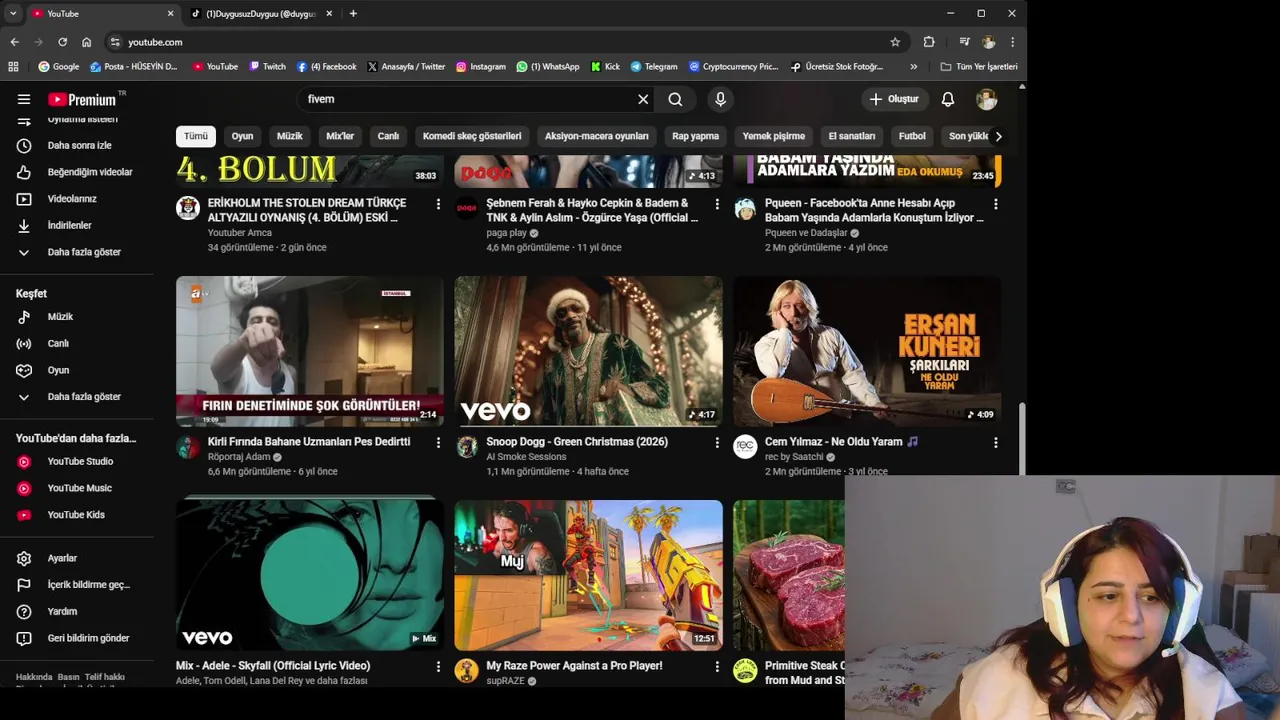Open options menu for Kirli Fırında Bahane video
This screenshot has height=720, width=1280.
tap(438, 442)
